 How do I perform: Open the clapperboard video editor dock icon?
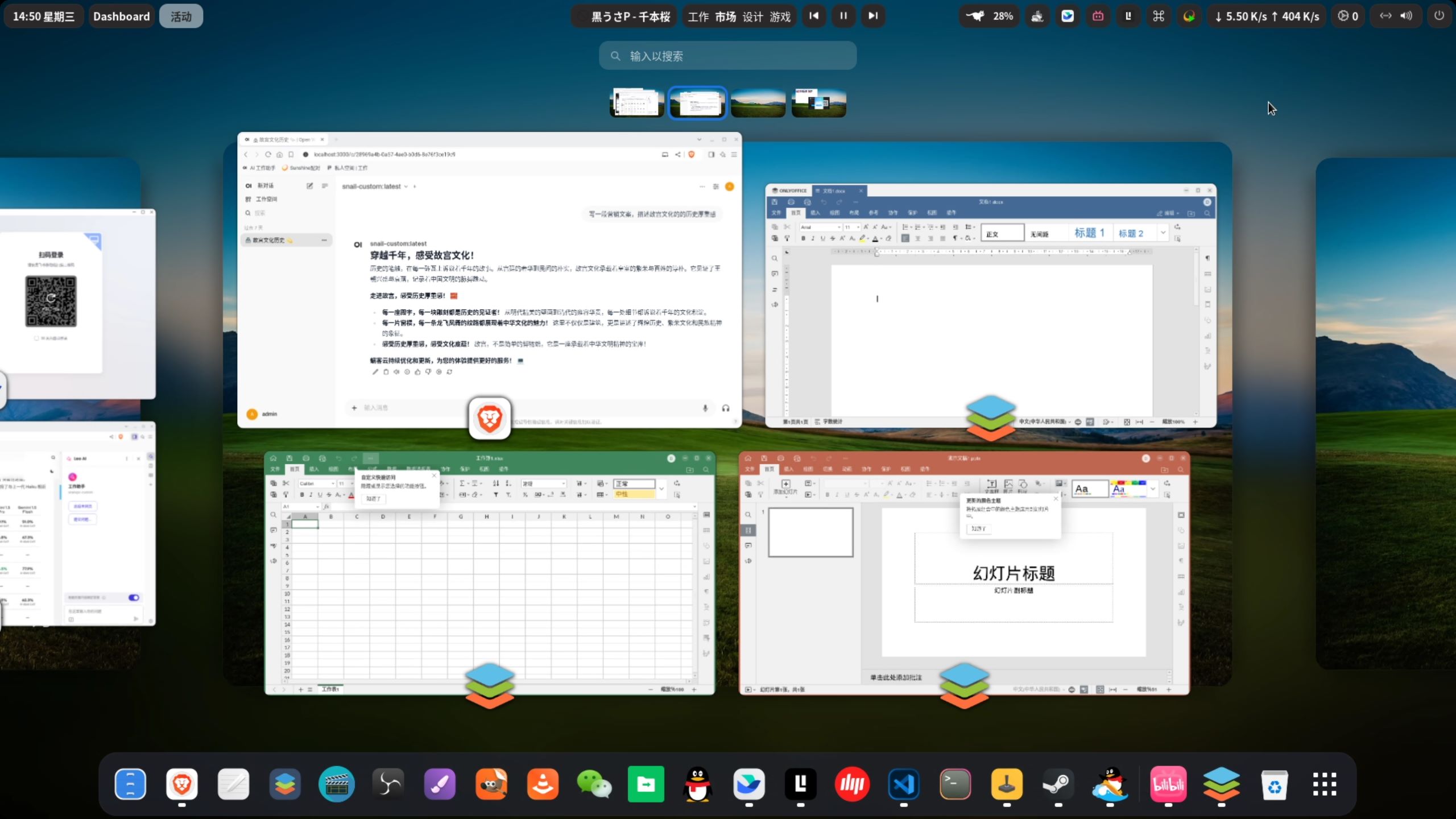click(x=337, y=784)
